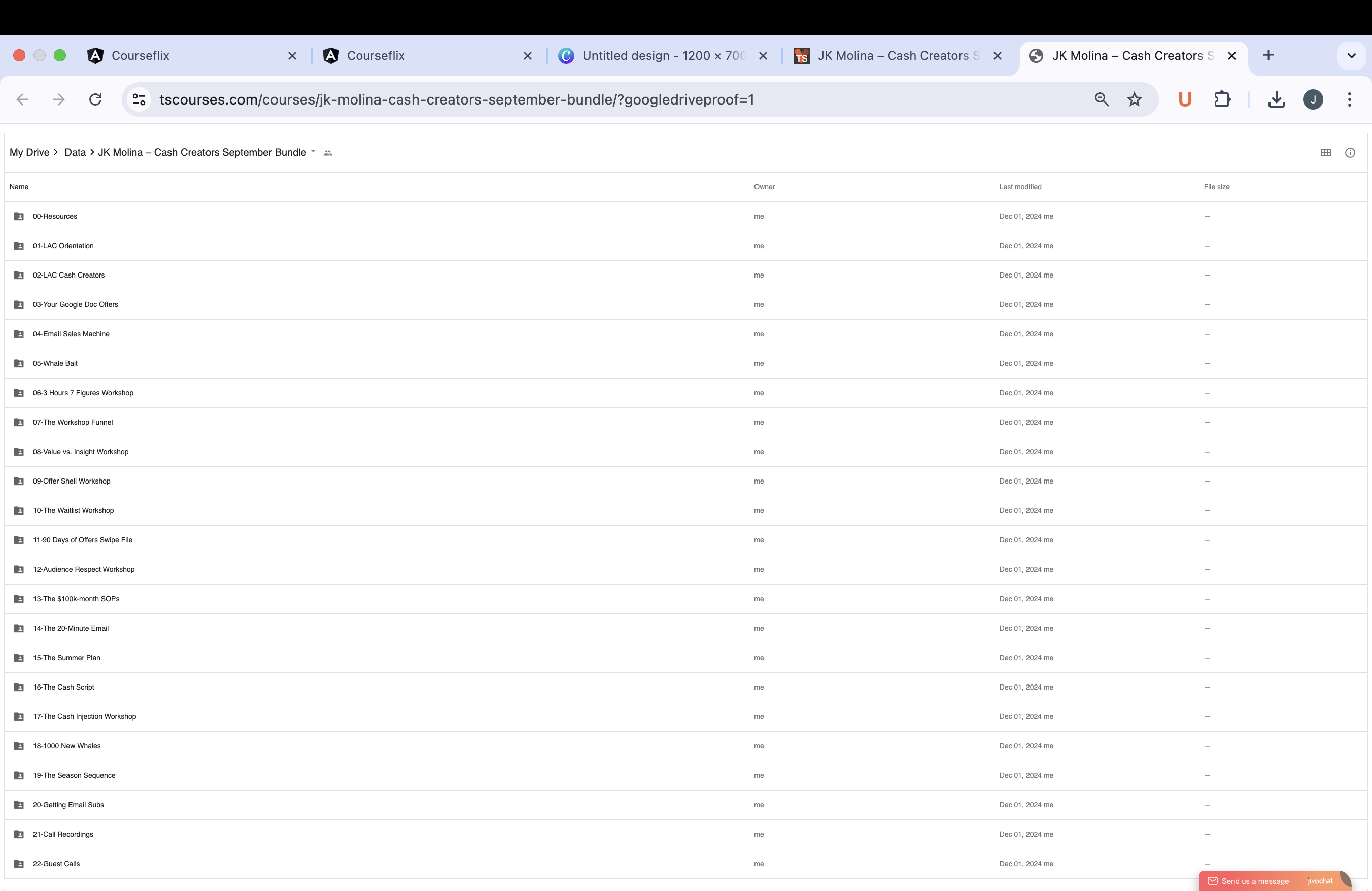Viewport: 1372px width, 891px height.
Task: Click the folder icon beside 21-Call Recordings
Action: pyautogui.click(x=19, y=834)
